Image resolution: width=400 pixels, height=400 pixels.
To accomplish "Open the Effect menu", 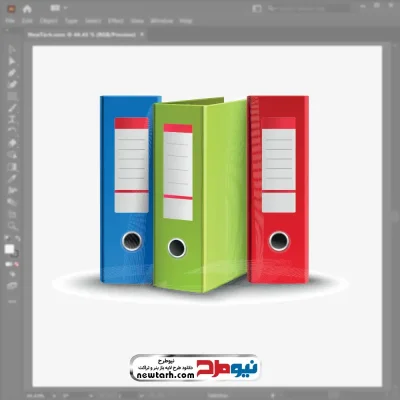I will tap(116, 21).
